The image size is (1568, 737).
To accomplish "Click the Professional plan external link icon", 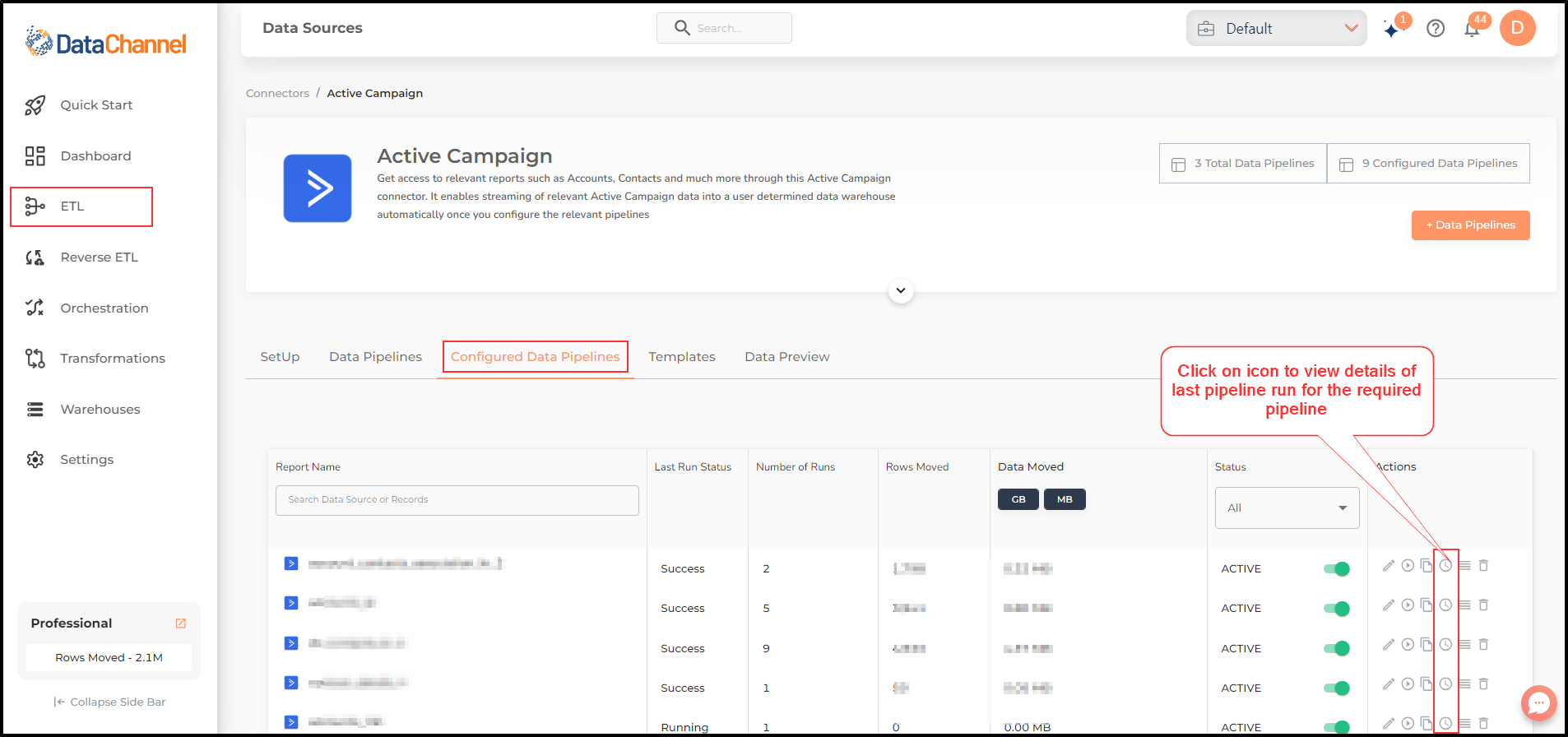I will 181,623.
